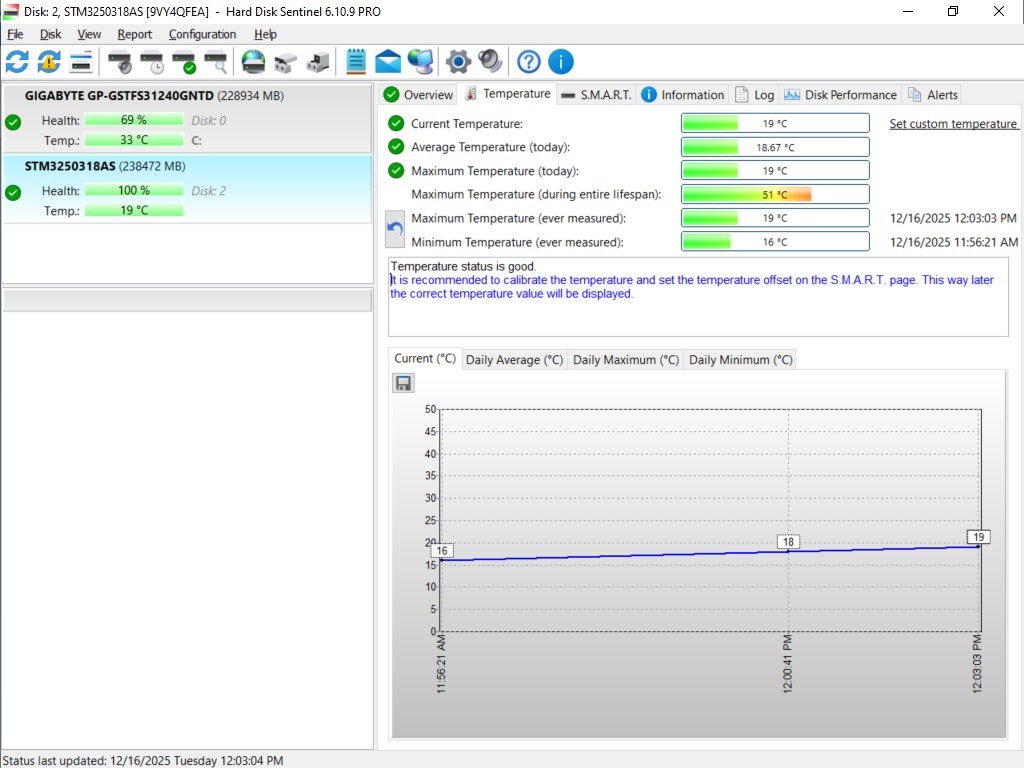This screenshot has height=768, width=1024.
Task: Switch to the Disk Performance tab
Action: 840,95
